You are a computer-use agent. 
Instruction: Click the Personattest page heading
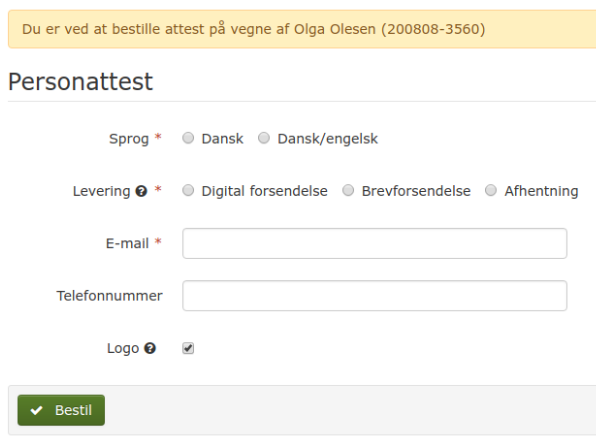tap(80, 82)
